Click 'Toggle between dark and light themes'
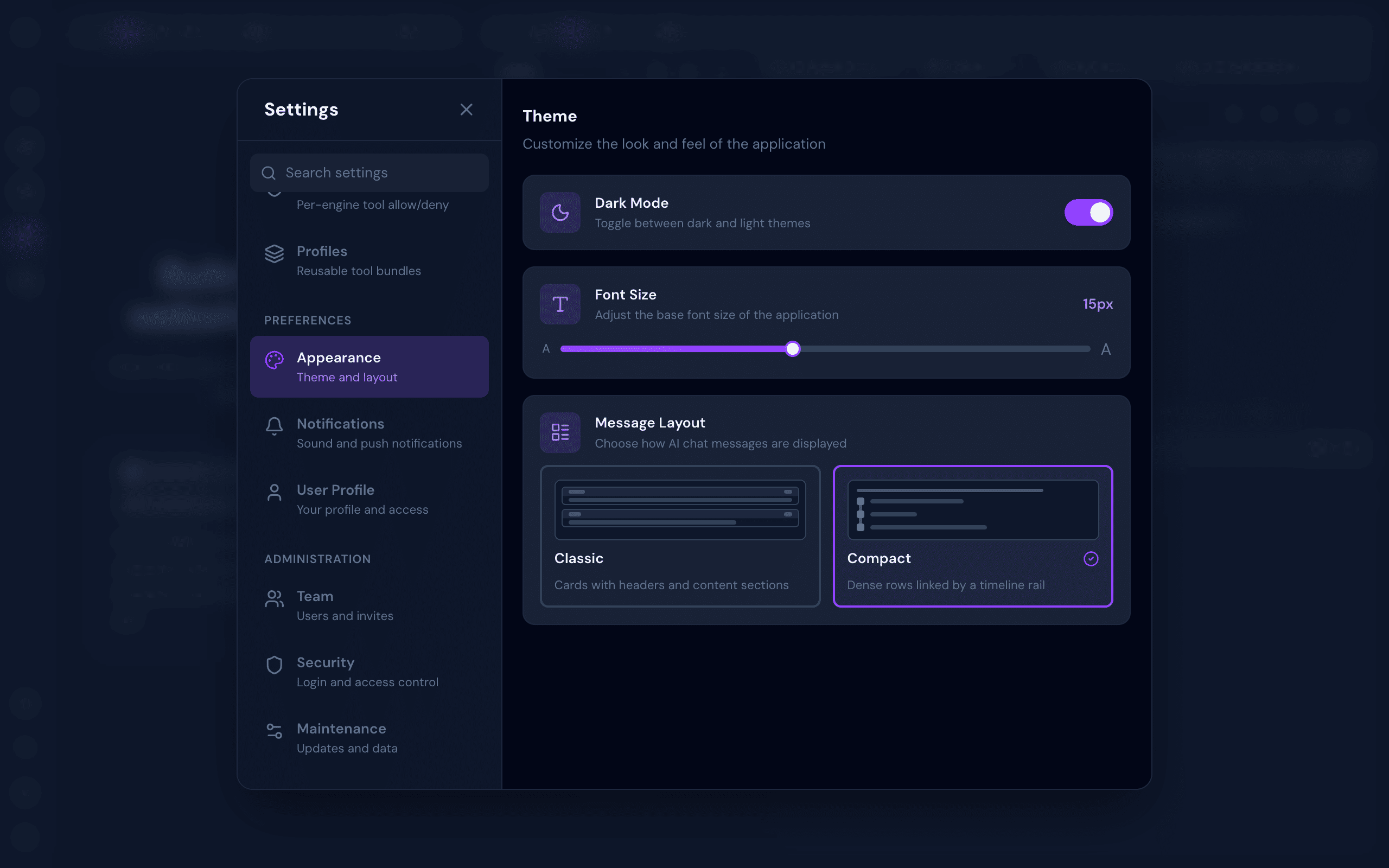Viewport: 1389px width, 868px height. 703,223
